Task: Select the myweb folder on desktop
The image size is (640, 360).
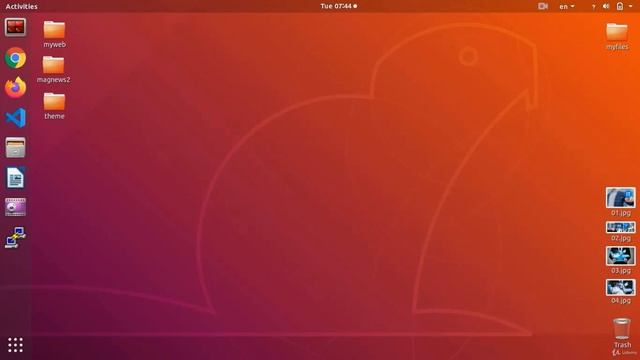Action: (54, 34)
